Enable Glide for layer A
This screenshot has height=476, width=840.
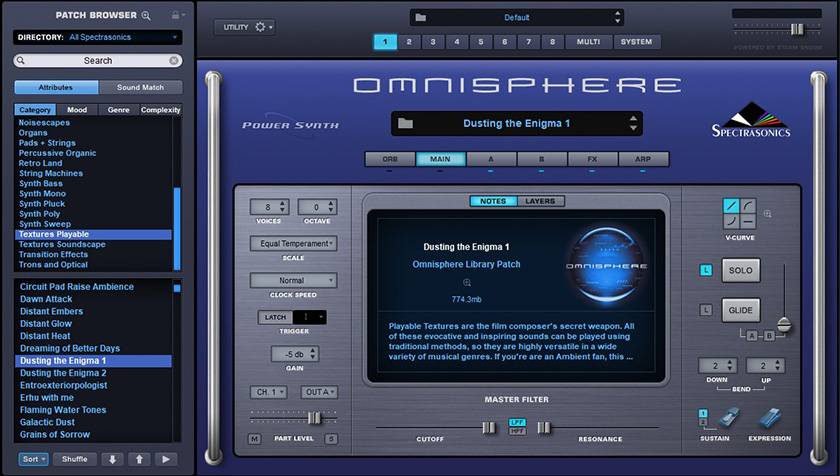[x=752, y=336]
